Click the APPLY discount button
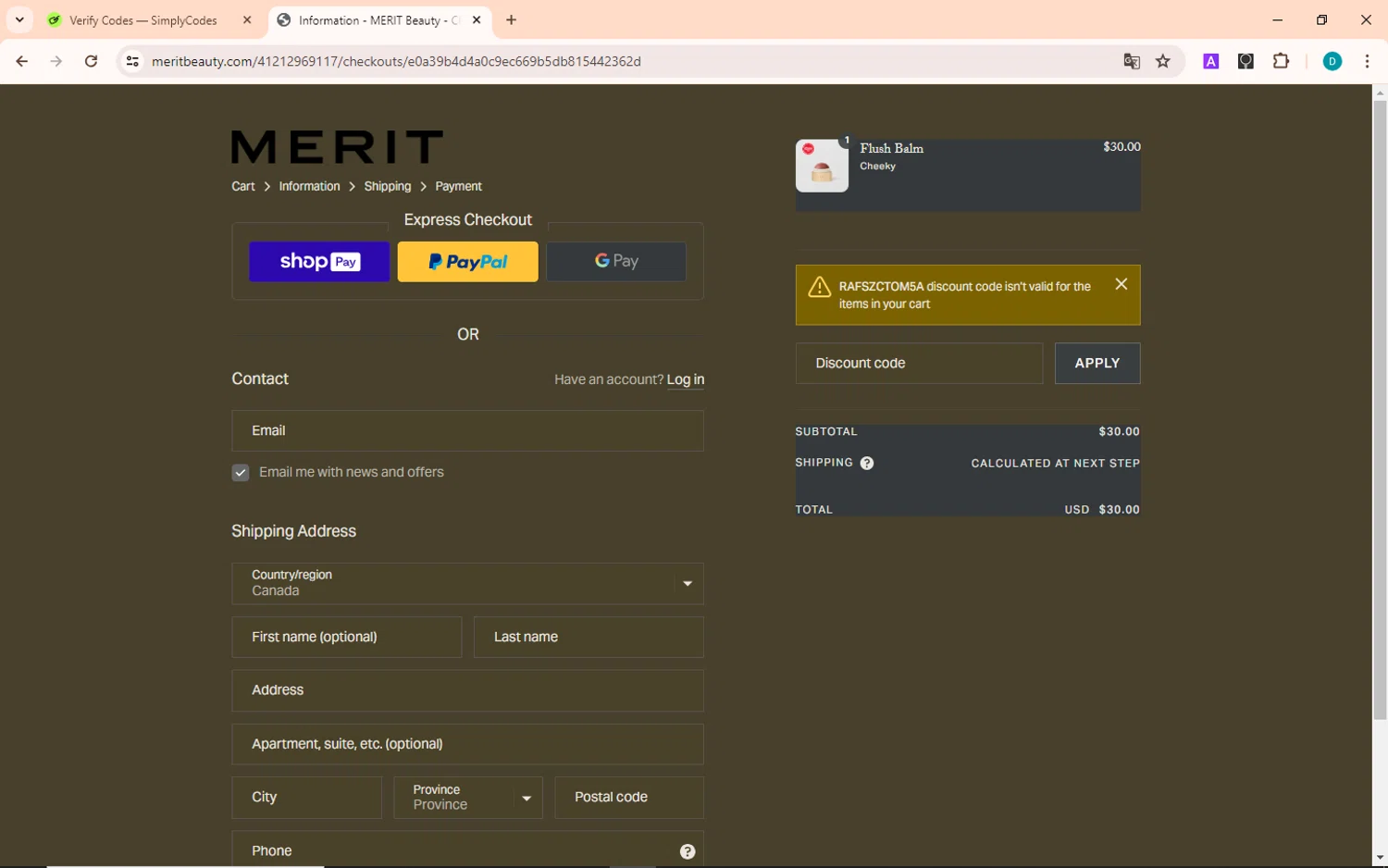Screen dimensions: 1388x868 [1097, 364]
